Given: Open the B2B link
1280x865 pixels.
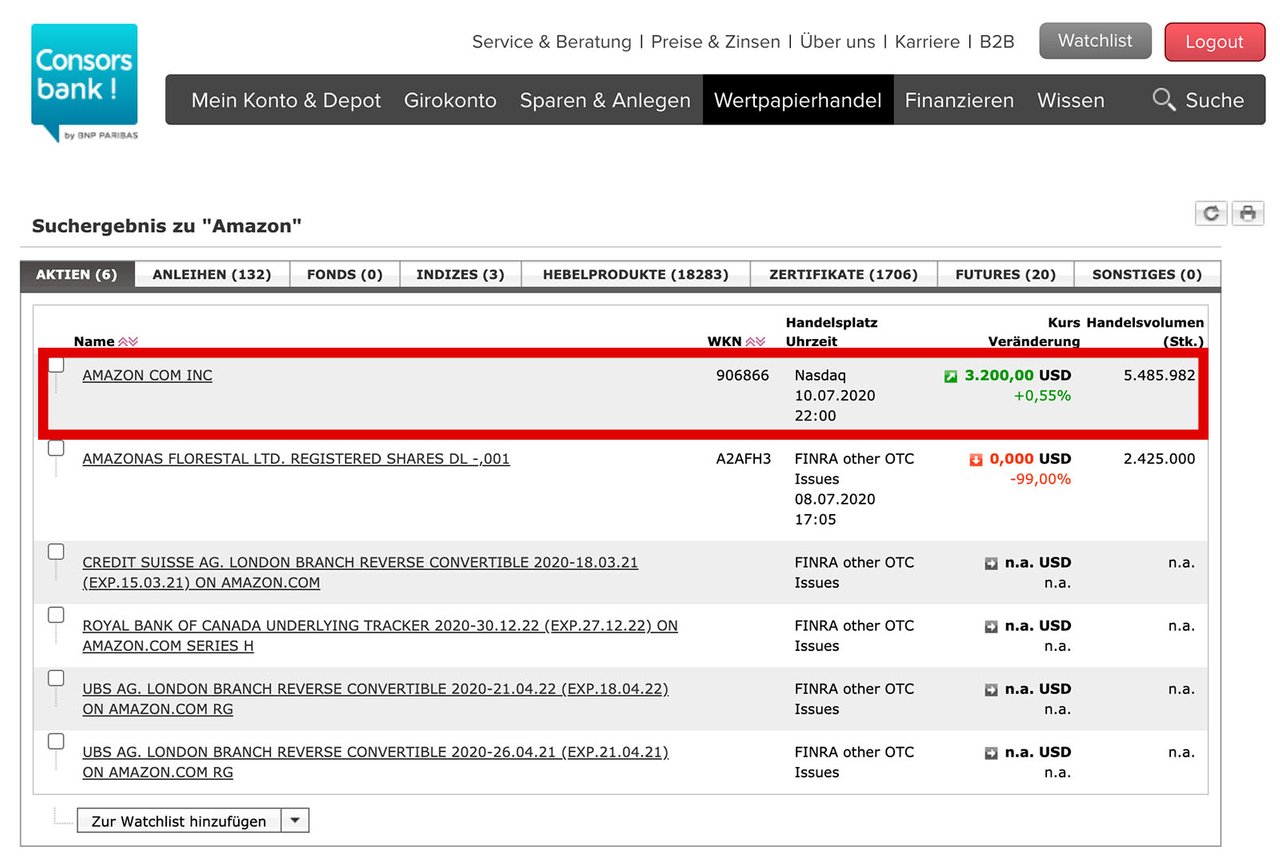Looking at the screenshot, I should [997, 42].
